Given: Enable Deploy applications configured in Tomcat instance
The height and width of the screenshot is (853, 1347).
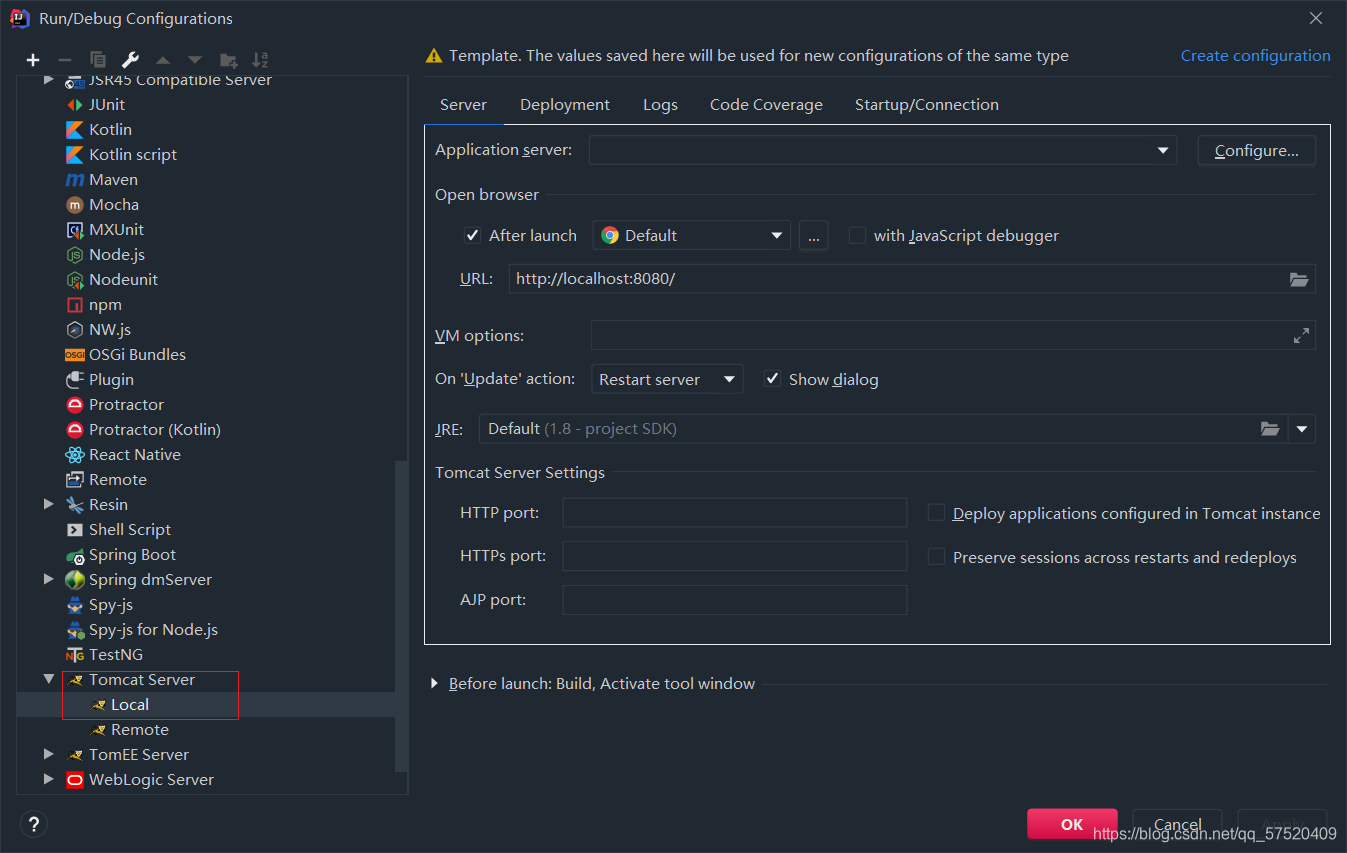Looking at the screenshot, I should 936,513.
